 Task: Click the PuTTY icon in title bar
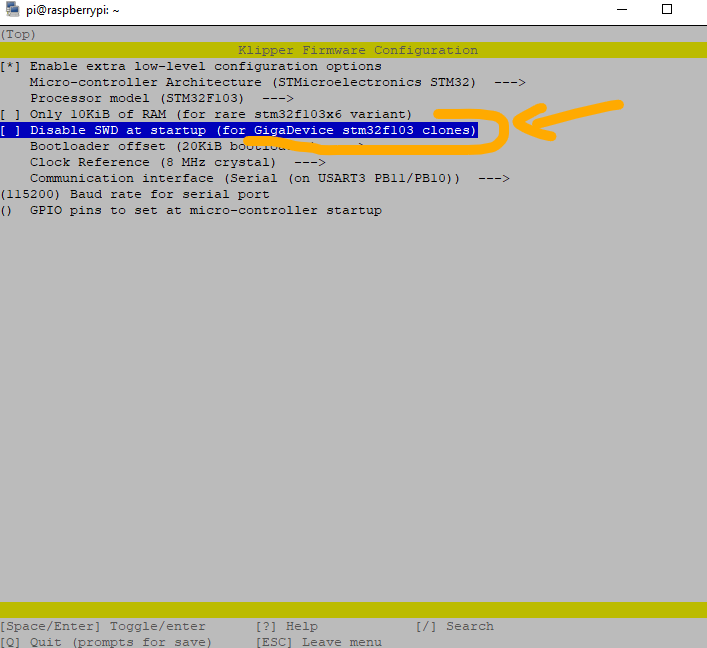tap(13, 9)
